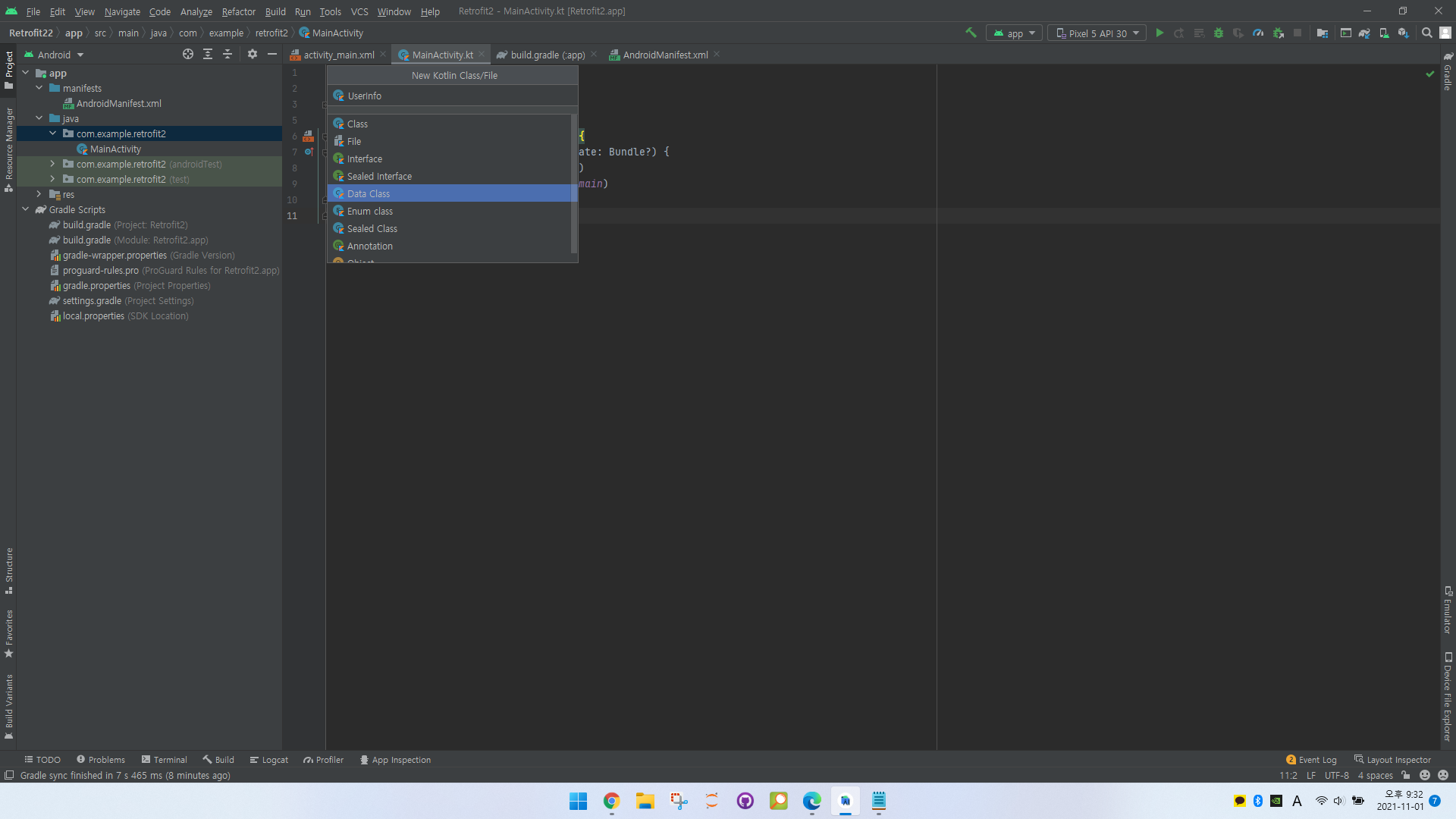Open the Android project view dropdown

pyautogui.click(x=60, y=55)
